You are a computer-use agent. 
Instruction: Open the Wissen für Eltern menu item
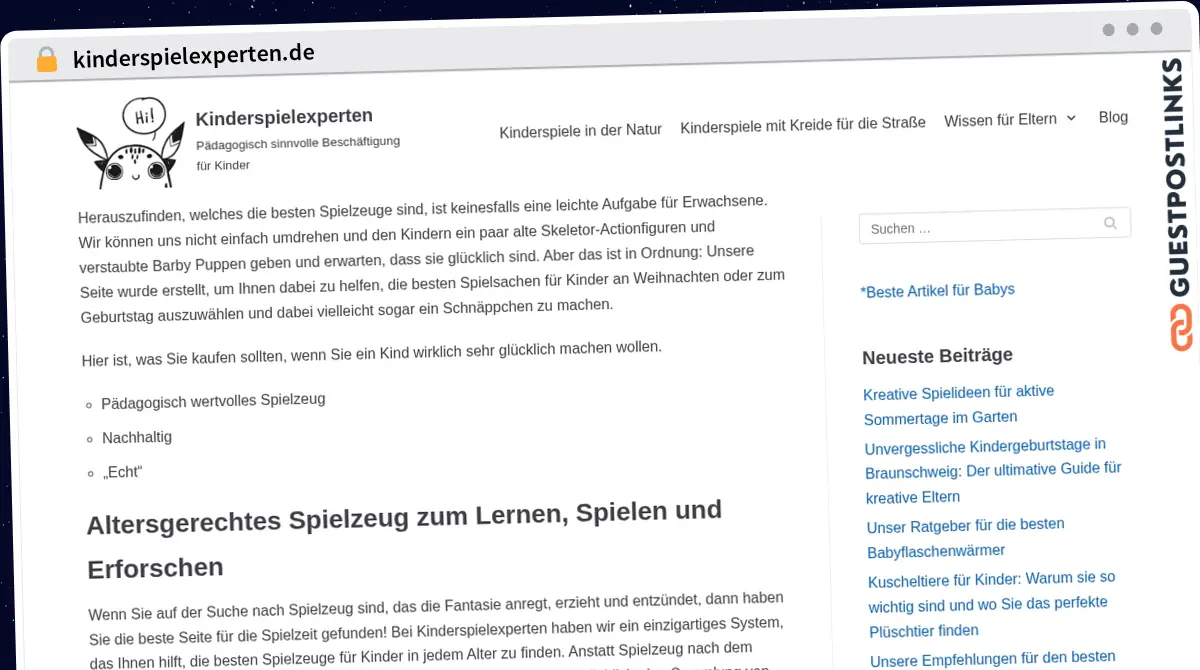pos(1000,120)
